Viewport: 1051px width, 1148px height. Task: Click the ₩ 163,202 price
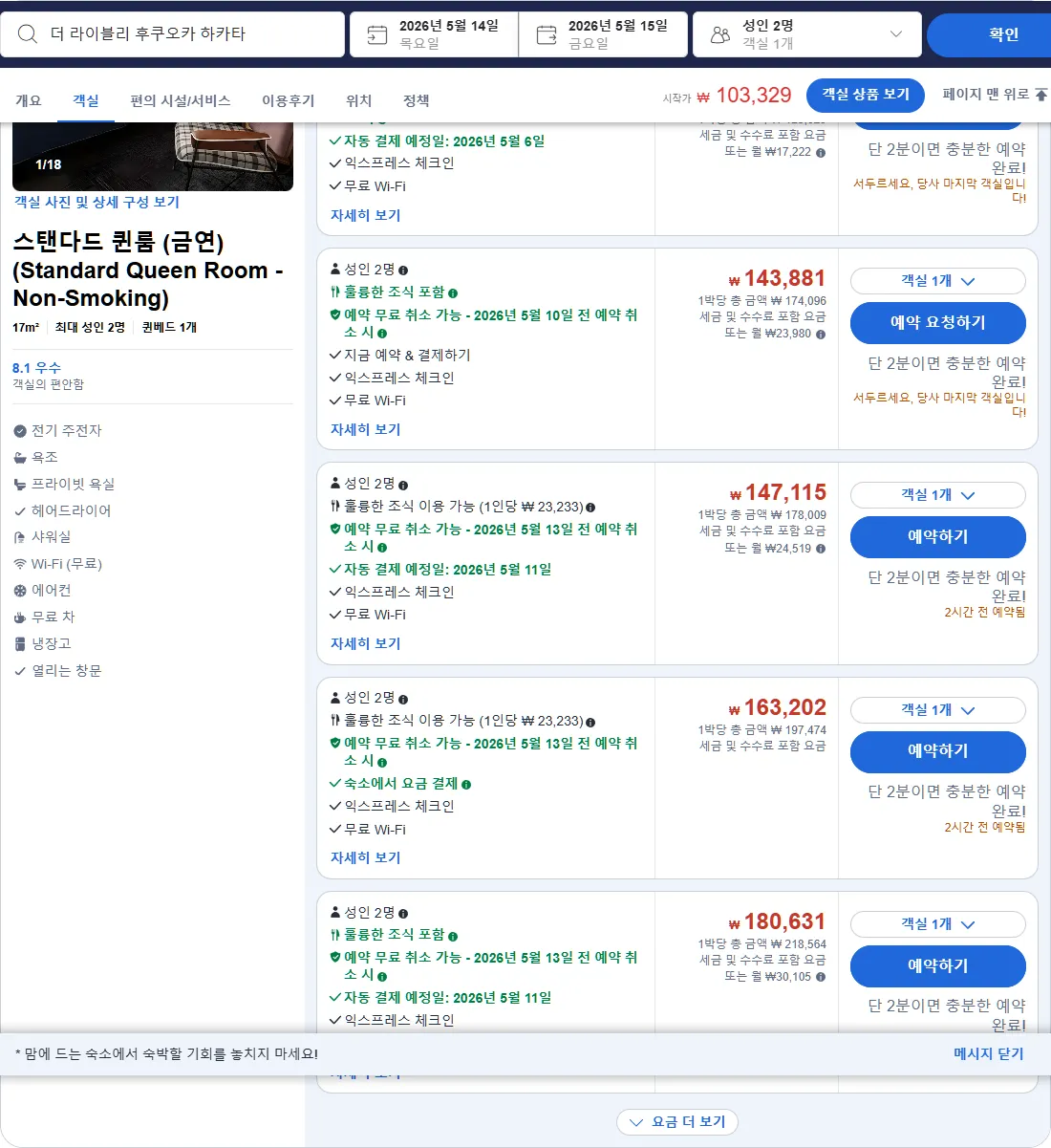click(x=777, y=707)
